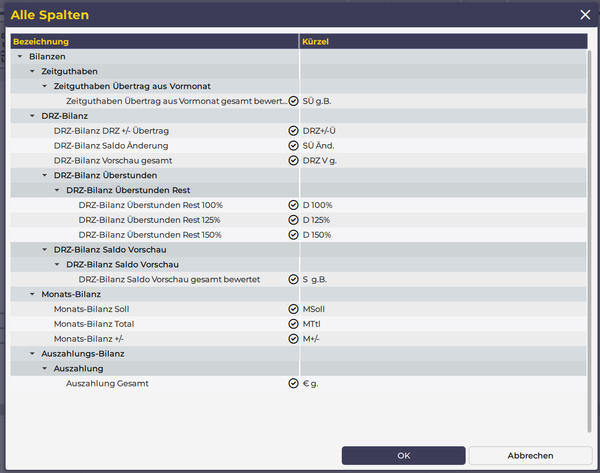Collapse the Monats-Bilanz group

[32, 295]
